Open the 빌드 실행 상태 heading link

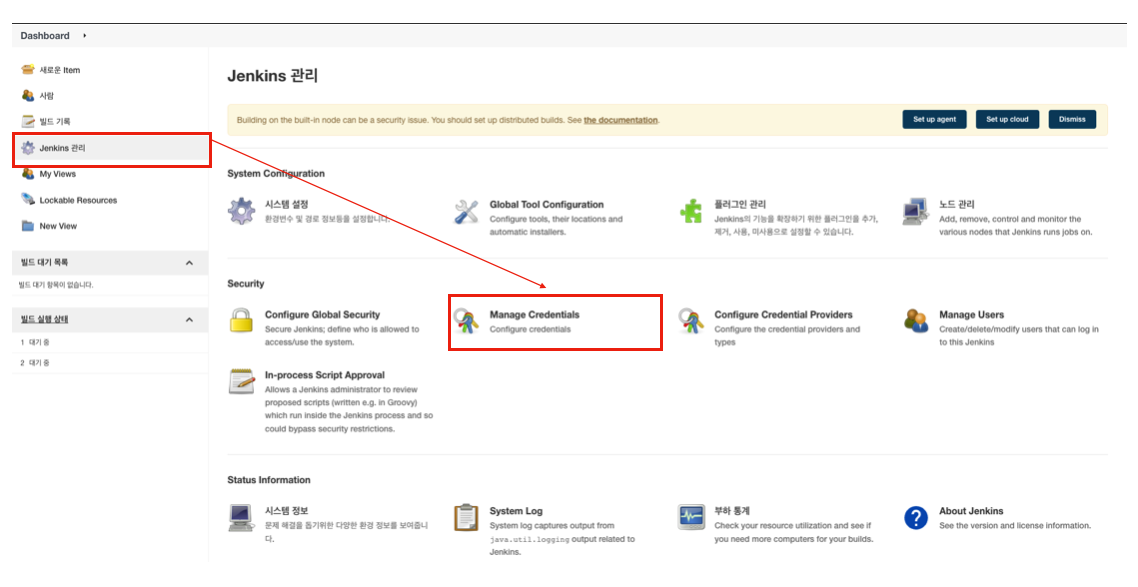coord(44,319)
